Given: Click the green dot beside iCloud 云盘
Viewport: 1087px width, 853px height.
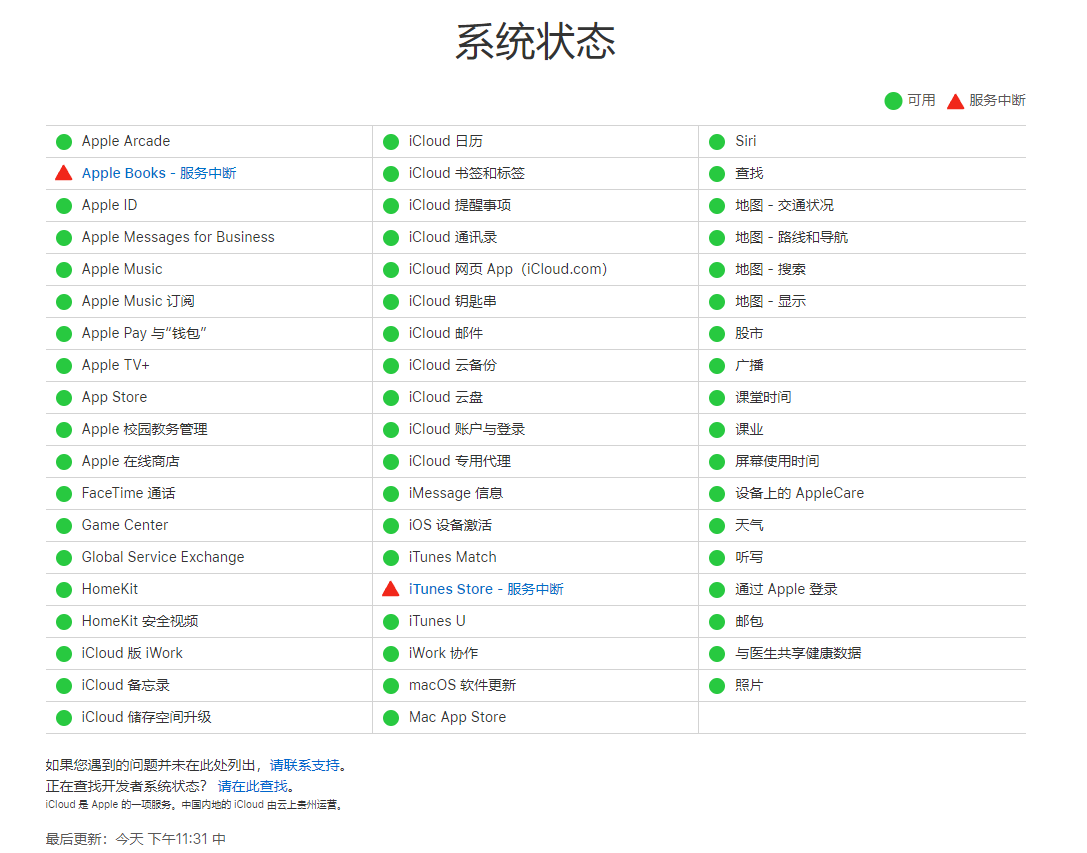Looking at the screenshot, I should pos(391,398).
